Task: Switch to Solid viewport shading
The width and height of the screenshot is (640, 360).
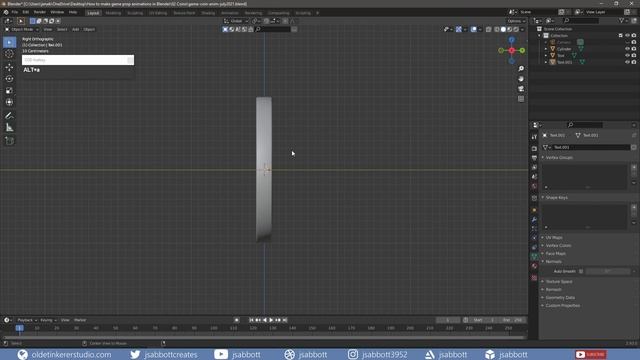Action: pyautogui.click(x=503, y=29)
